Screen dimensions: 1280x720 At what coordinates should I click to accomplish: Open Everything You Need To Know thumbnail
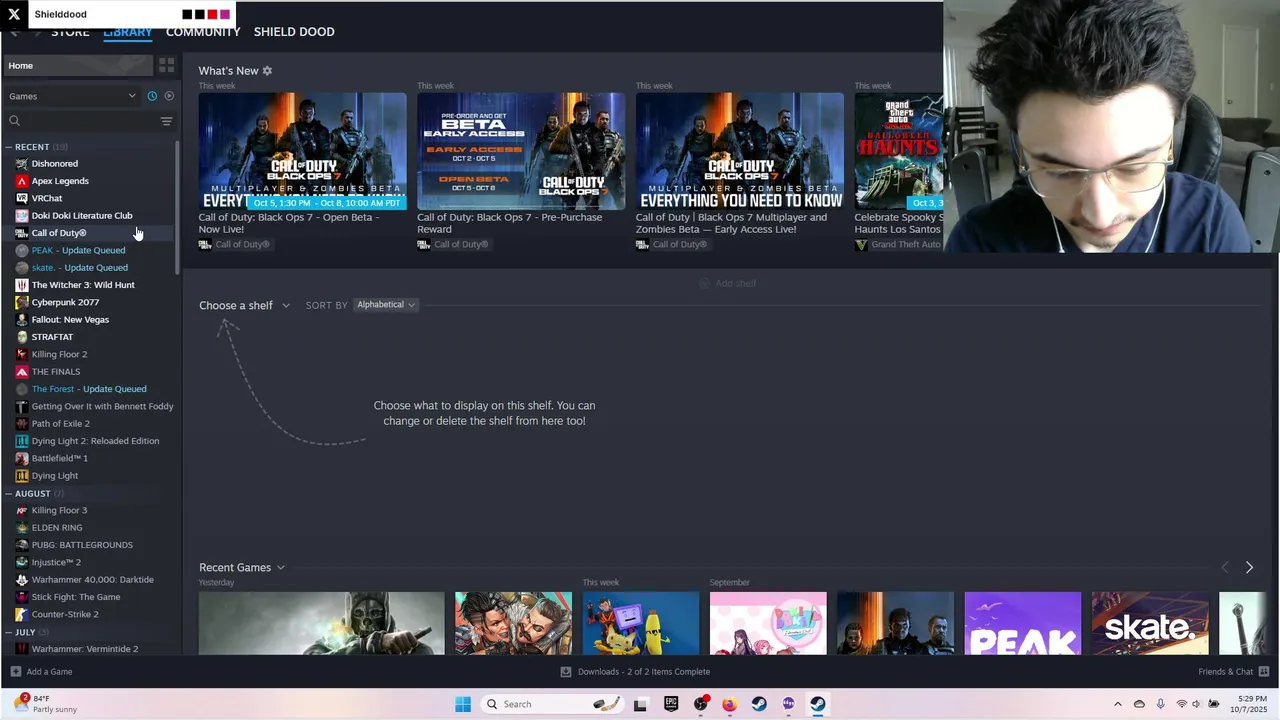[740, 151]
